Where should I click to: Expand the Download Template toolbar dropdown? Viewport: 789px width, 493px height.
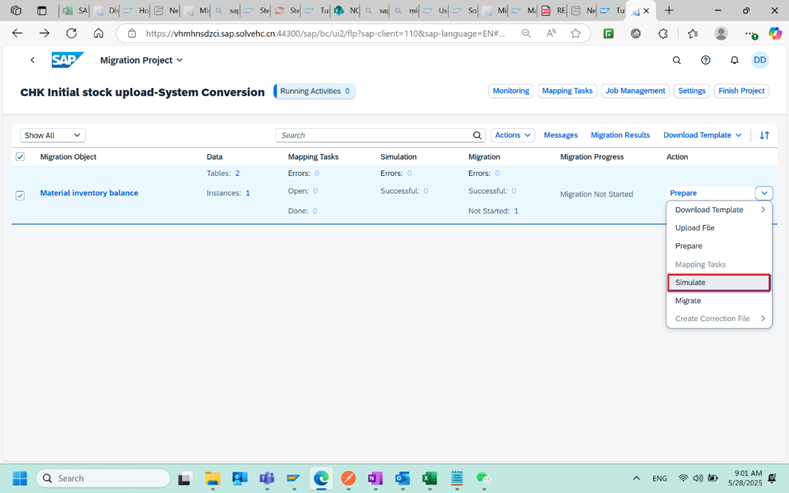click(x=702, y=135)
